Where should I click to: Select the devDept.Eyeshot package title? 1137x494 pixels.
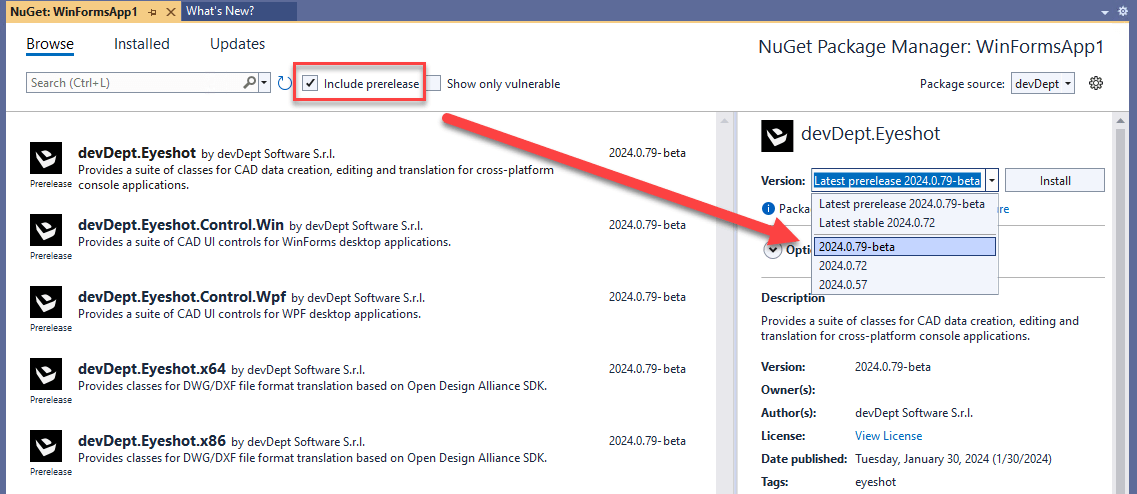[x=137, y=153]
